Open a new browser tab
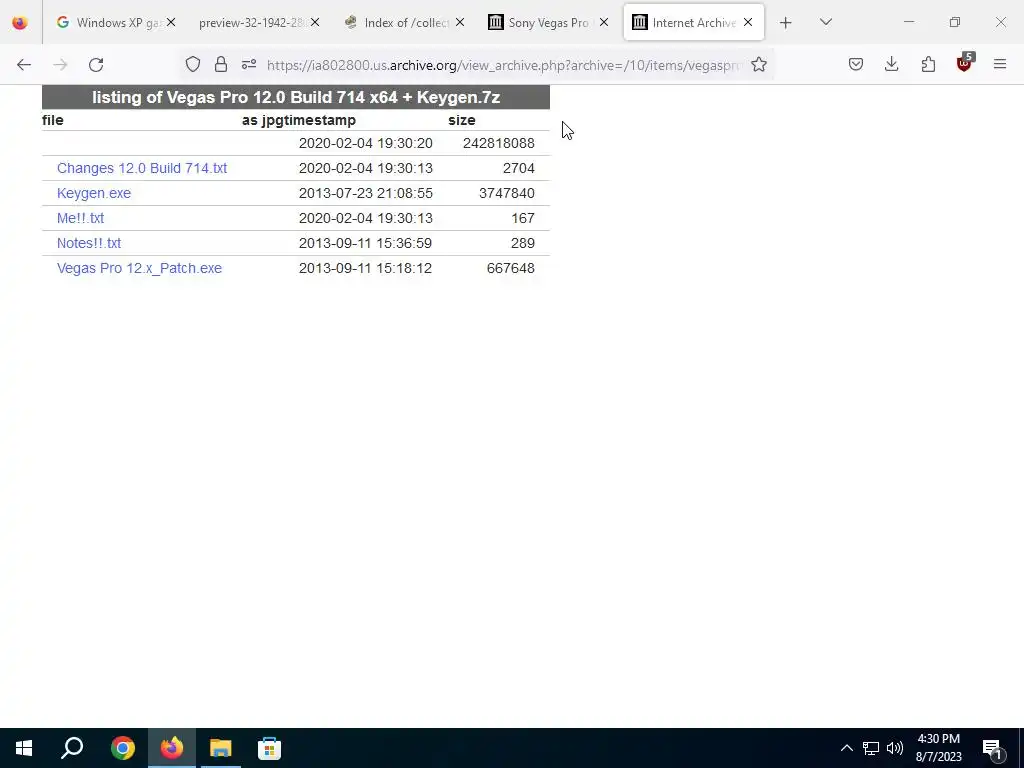This screenshot has width=1024, height=768. point(786,23)
